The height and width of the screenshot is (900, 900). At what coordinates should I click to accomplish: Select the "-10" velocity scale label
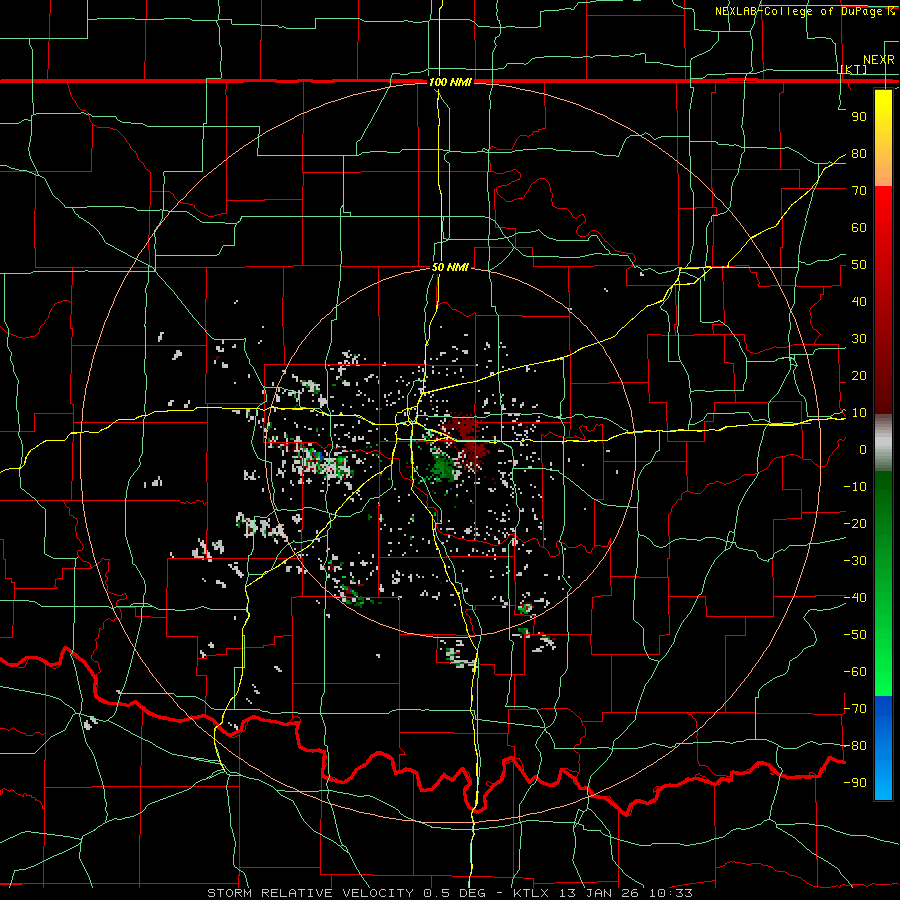pos(855,487)
